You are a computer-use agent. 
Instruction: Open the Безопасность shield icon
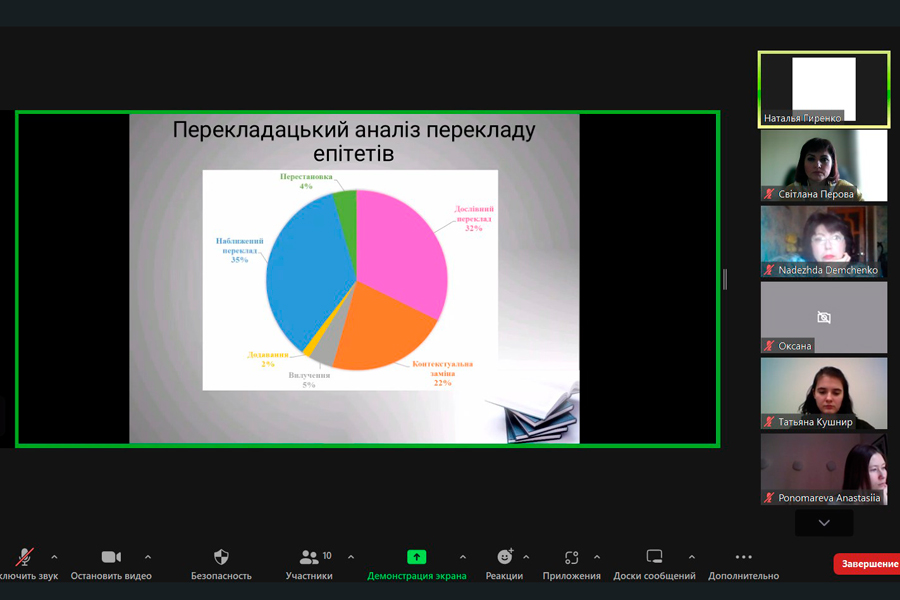pos(221,557)
